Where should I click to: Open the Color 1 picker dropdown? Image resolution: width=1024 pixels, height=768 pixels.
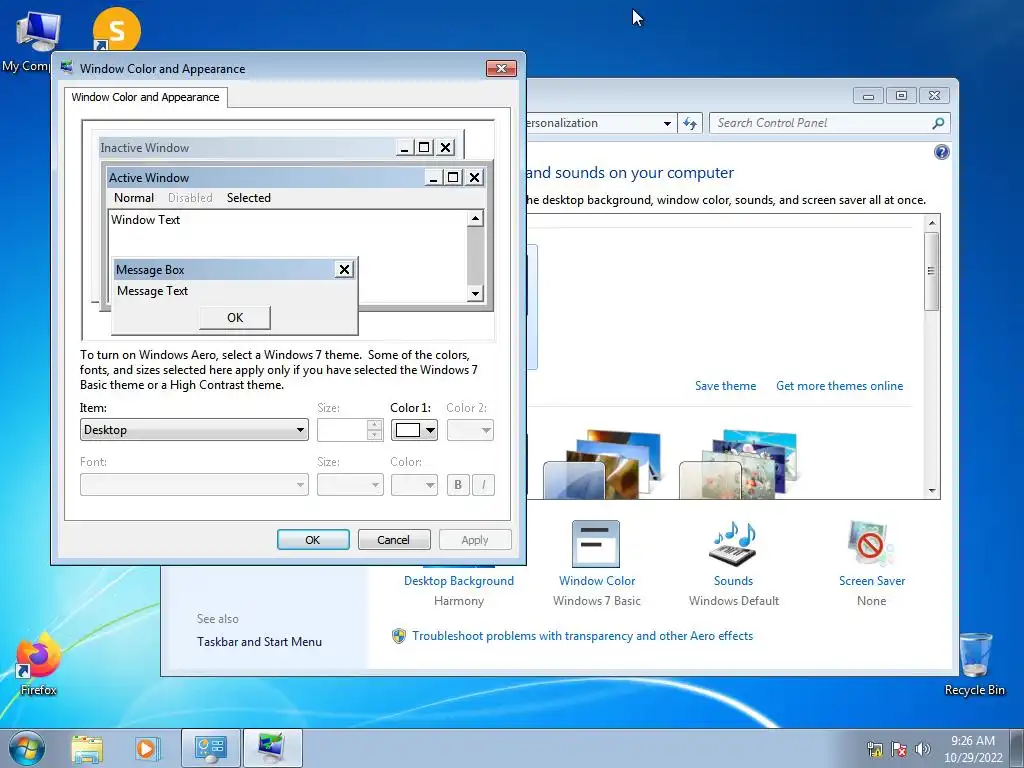pos(414,430)
